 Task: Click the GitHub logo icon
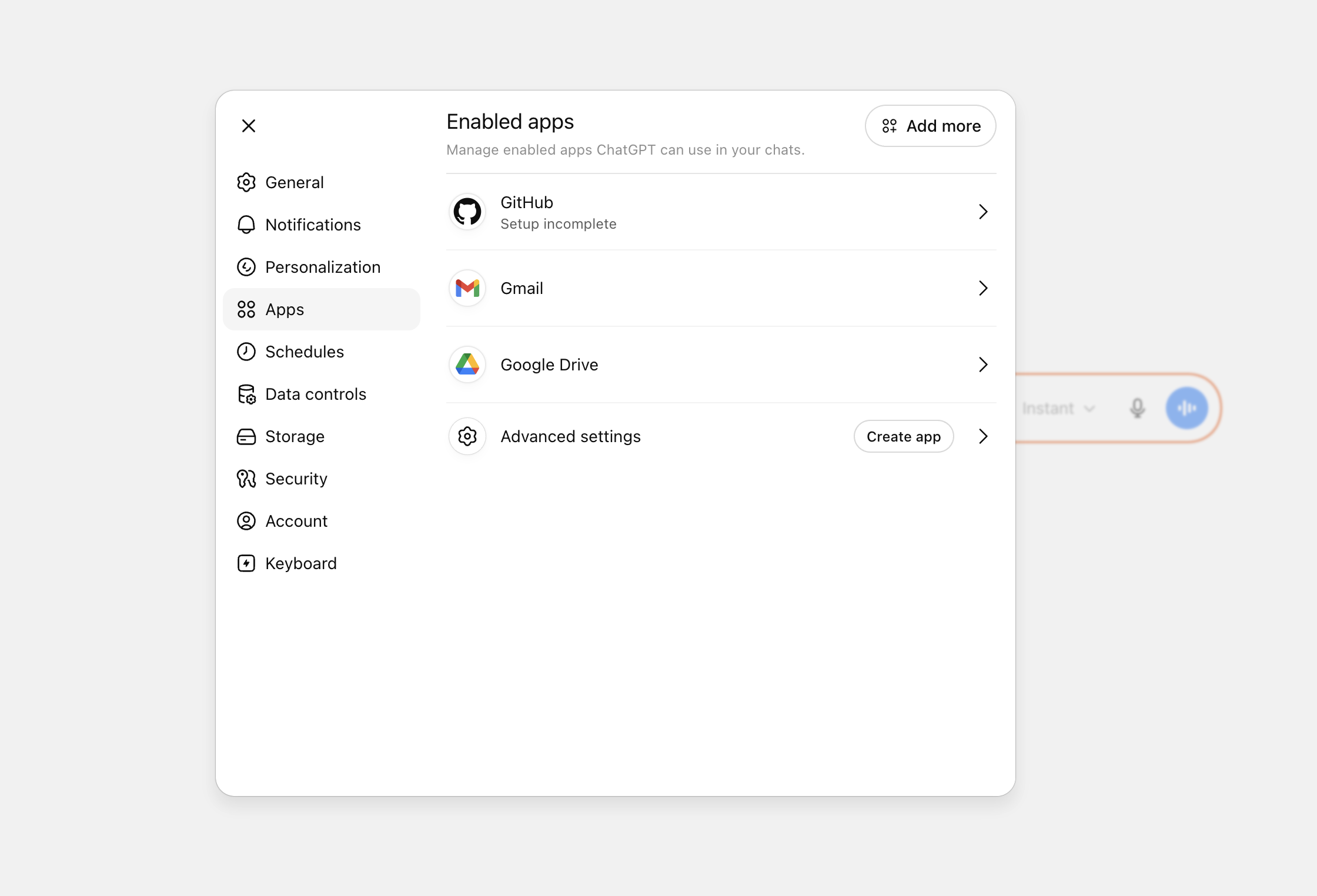pos(467,212)
